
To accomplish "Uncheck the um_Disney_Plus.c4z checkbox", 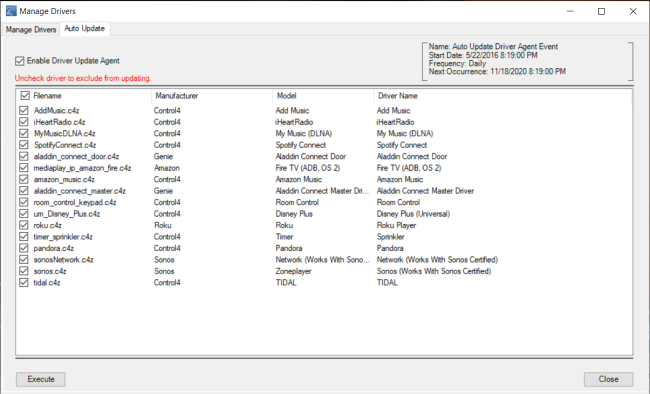I will coord(24,214).
